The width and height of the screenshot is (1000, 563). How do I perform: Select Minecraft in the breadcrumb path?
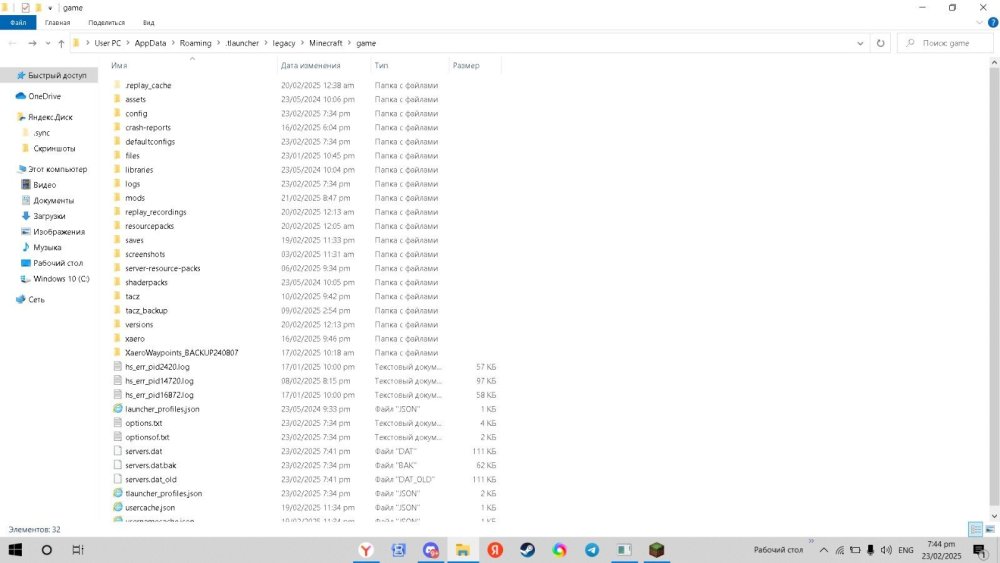pyautogui.click(x=326, y=43)
